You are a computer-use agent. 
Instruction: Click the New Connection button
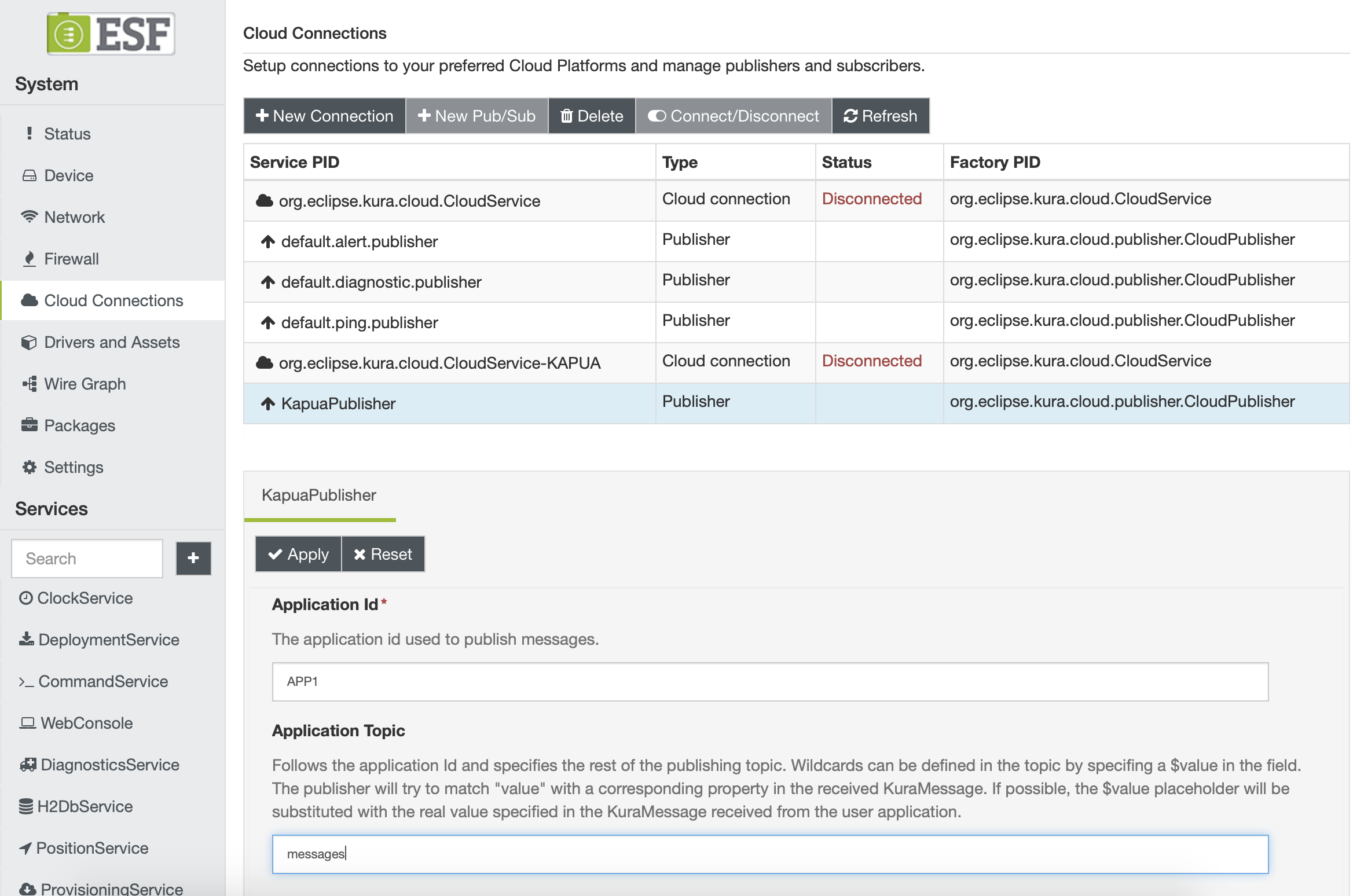coord(324,116)
